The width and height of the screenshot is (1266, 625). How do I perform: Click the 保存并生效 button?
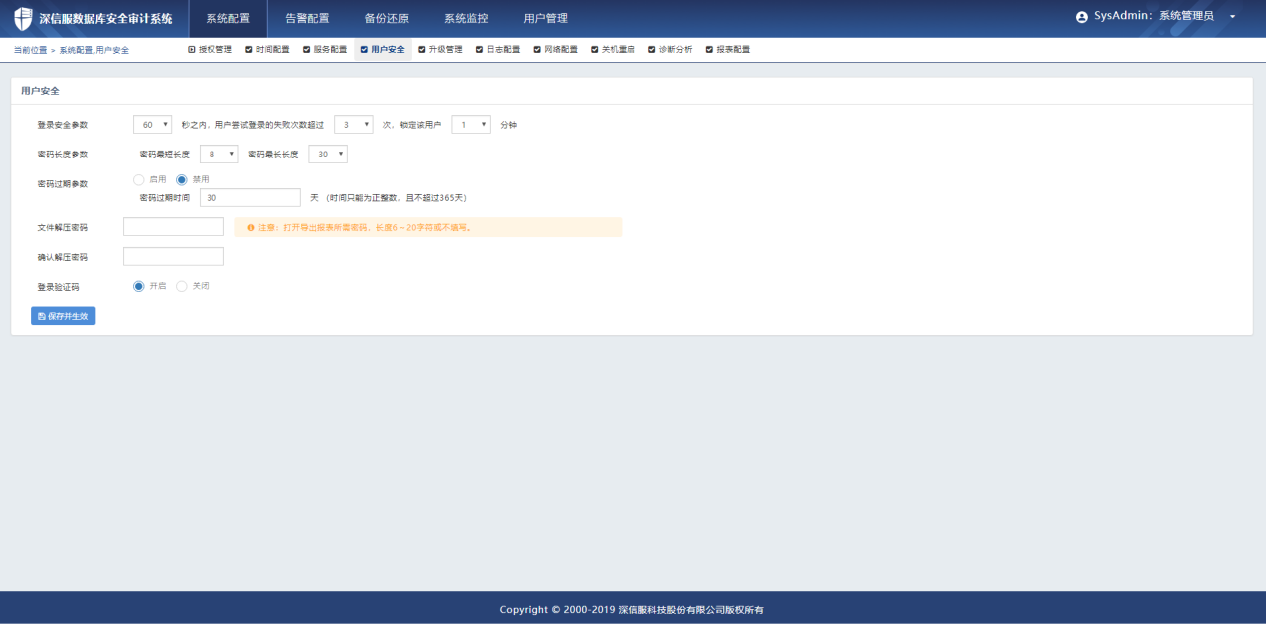pyautogui.click(x=63, y=316)
